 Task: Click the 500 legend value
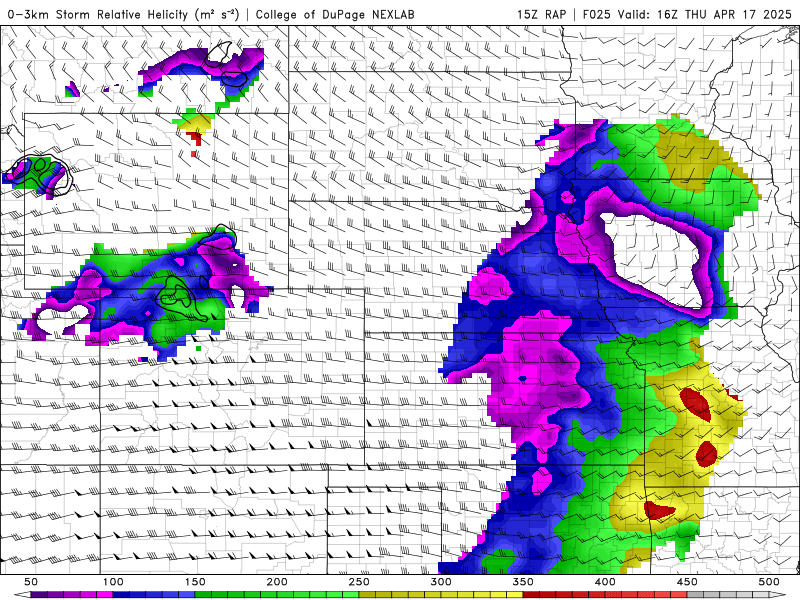click(x=769, y=582)
